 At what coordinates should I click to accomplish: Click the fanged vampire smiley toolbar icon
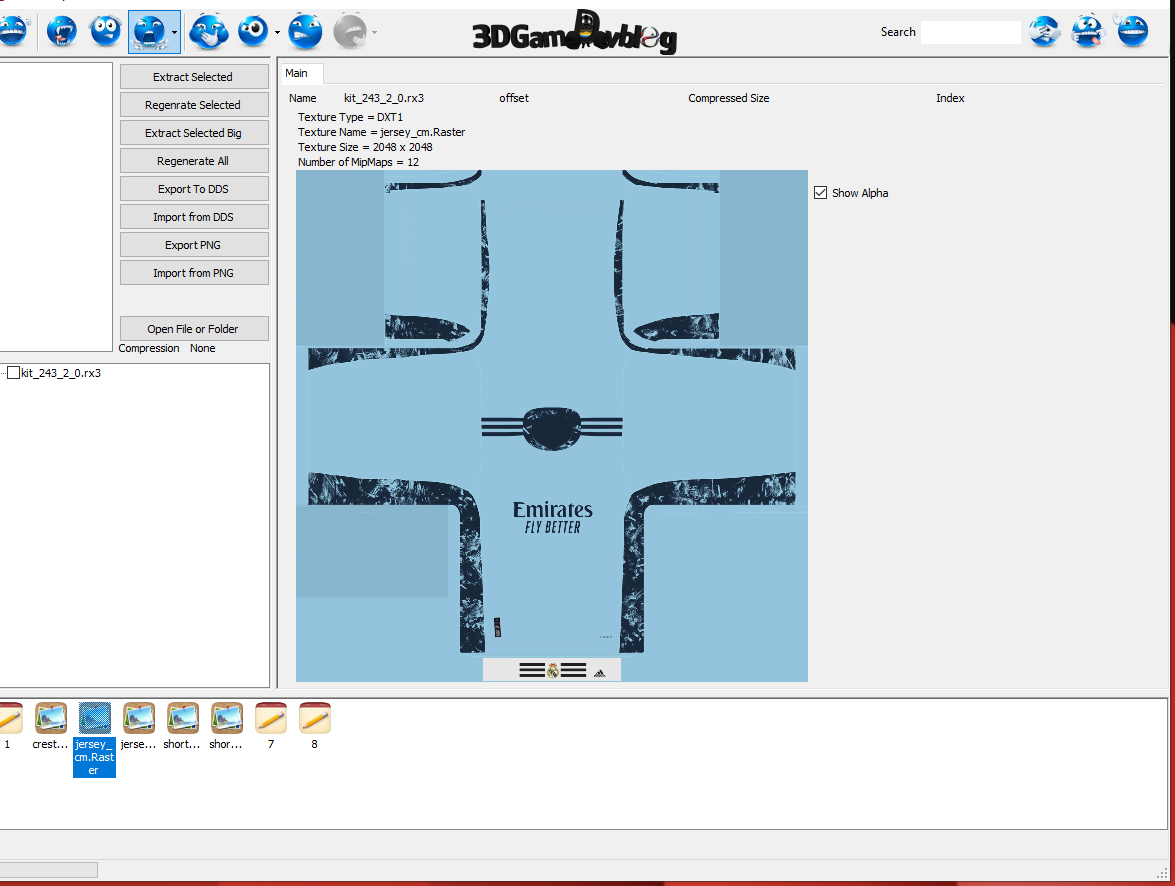coord(61,31)
